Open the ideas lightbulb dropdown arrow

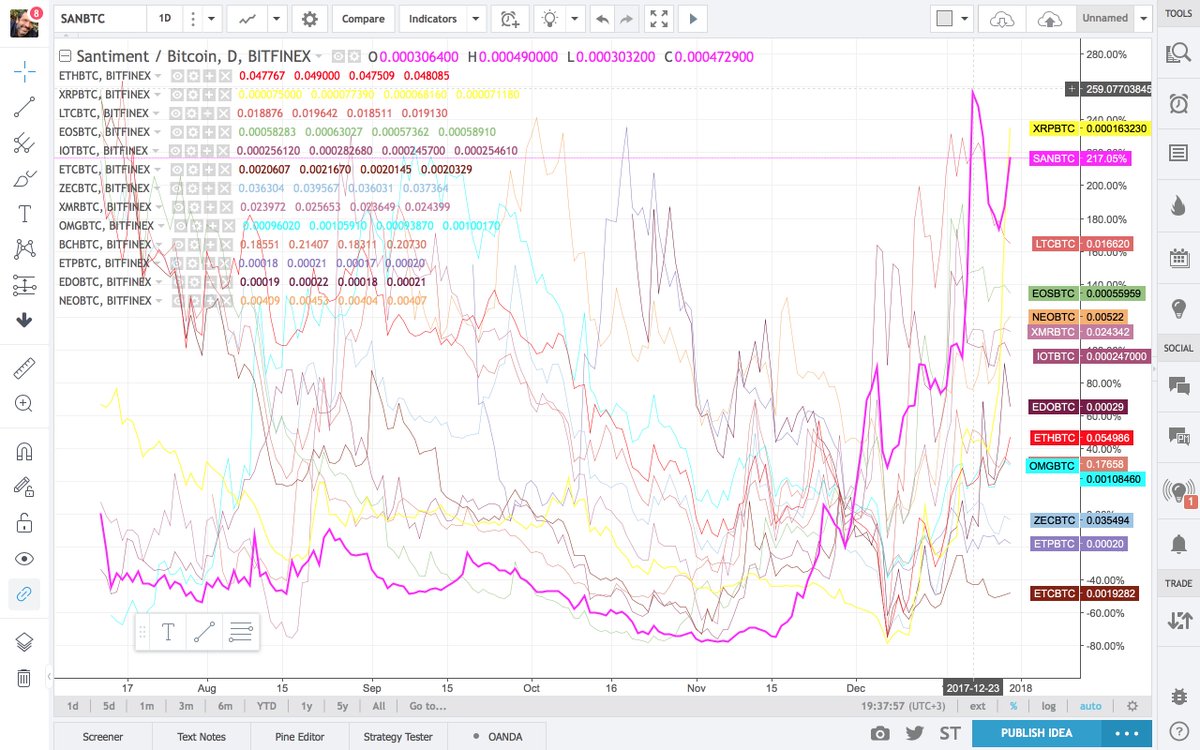[574, 18]
